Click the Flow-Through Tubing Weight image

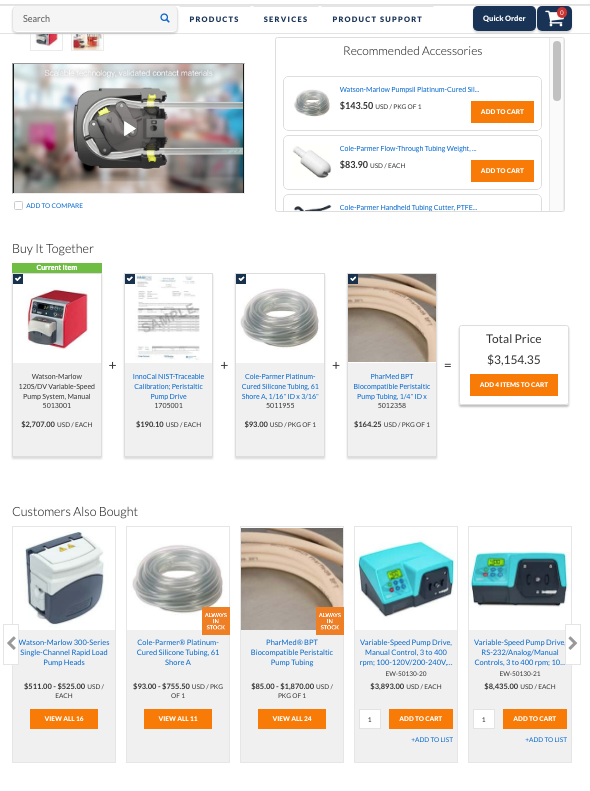coord(312,162)
